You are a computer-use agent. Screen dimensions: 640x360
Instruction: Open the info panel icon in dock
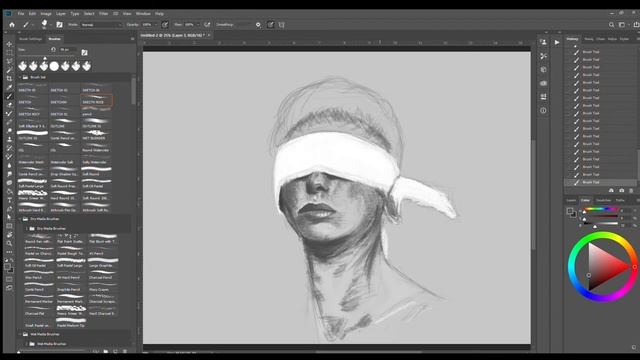(543, 111)
